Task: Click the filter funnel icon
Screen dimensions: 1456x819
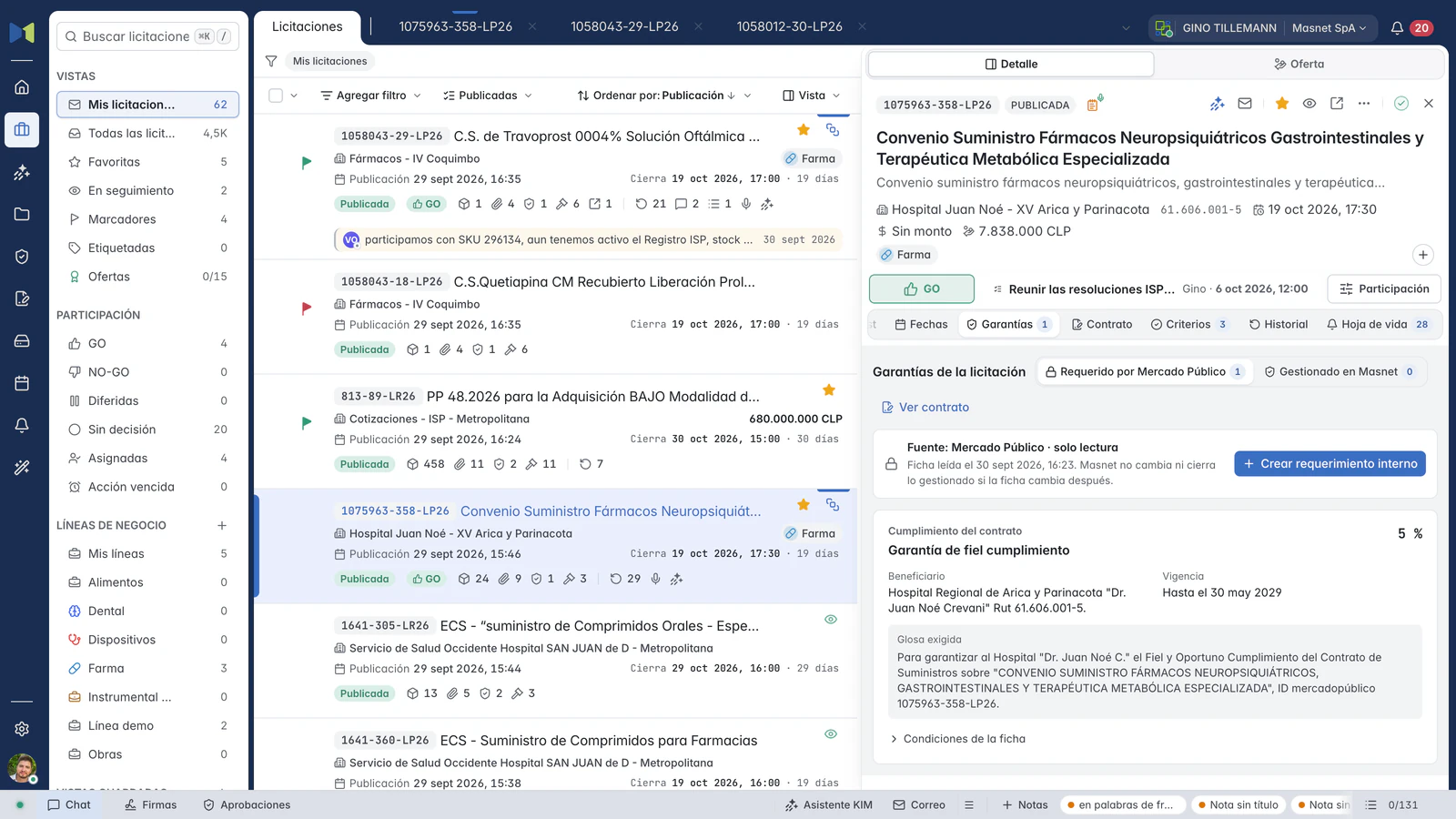Action: [x=271, y=61]
